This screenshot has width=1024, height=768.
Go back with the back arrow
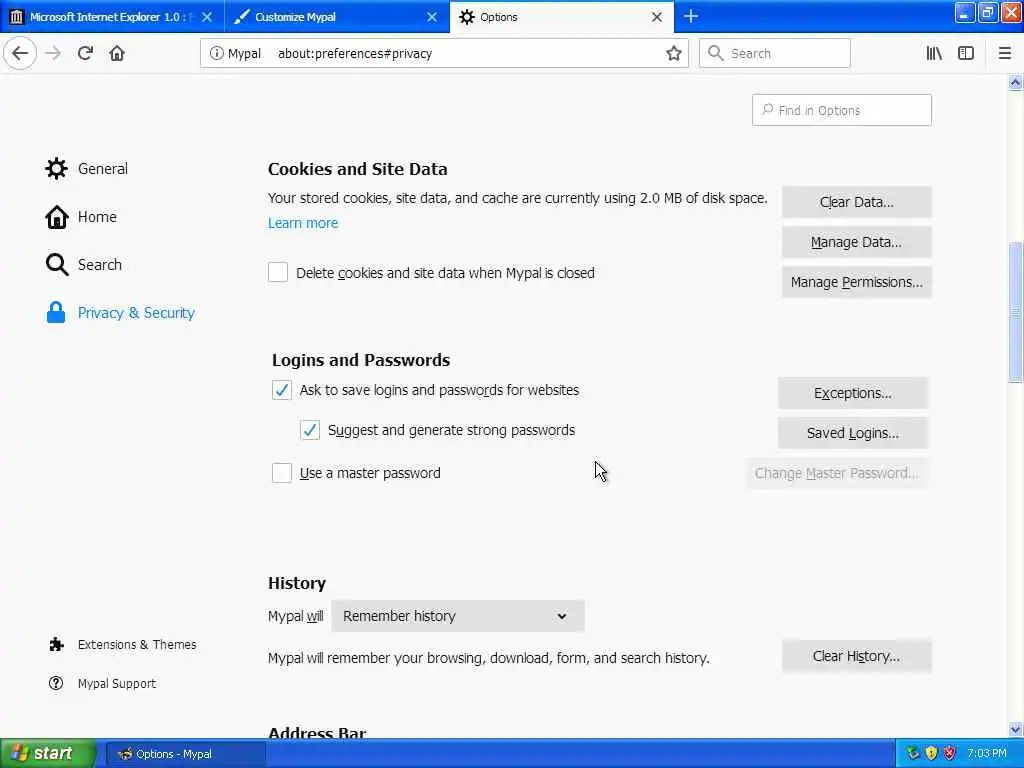pyautogui.click(x=20, y=54)
